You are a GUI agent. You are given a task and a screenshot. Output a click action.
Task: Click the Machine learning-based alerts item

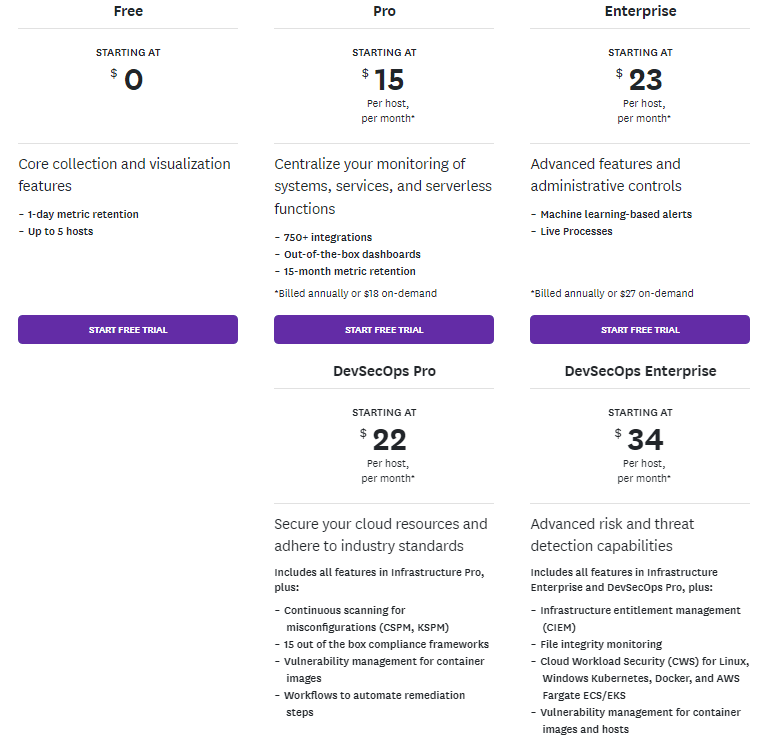tap(616, 214)
